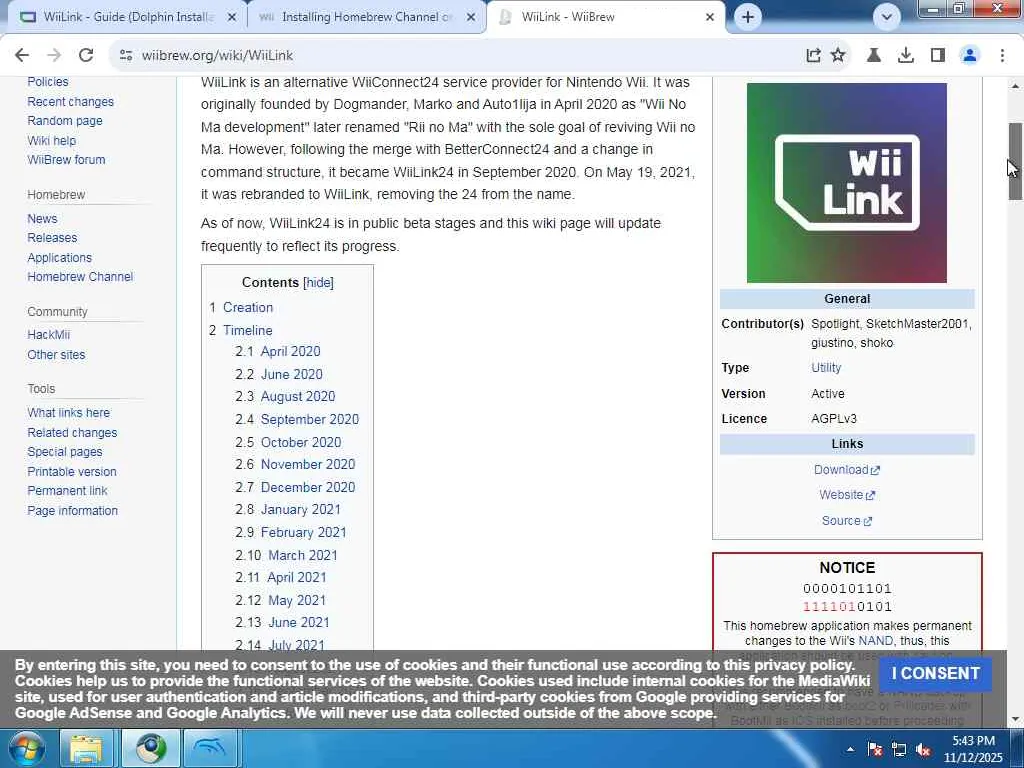Go to June 2021 entry
The image size is (1024, 768).
tap(299, 622)
